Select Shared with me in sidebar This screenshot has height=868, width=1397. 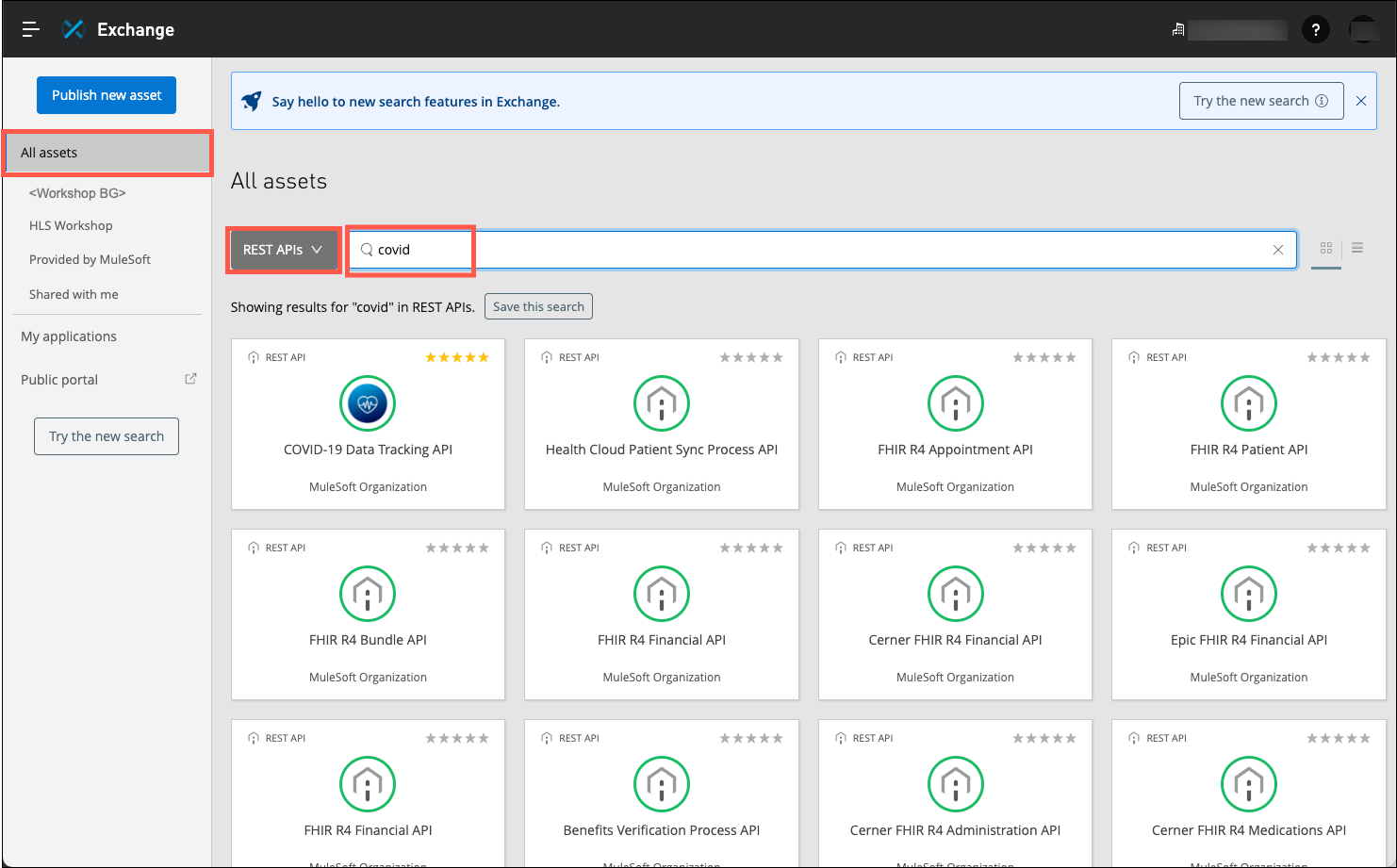coord(74,295)
